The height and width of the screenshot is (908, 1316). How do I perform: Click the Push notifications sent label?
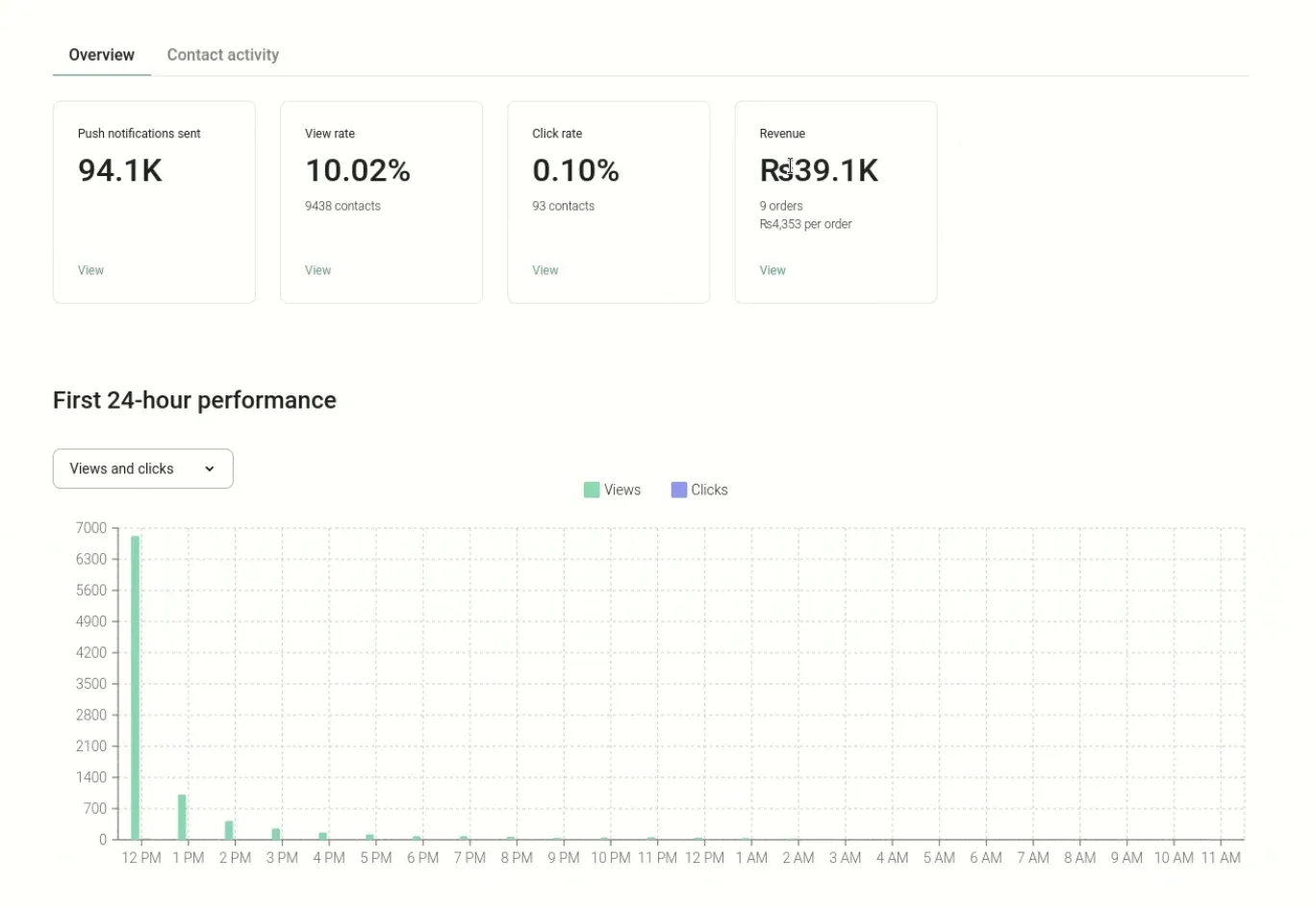139,134
